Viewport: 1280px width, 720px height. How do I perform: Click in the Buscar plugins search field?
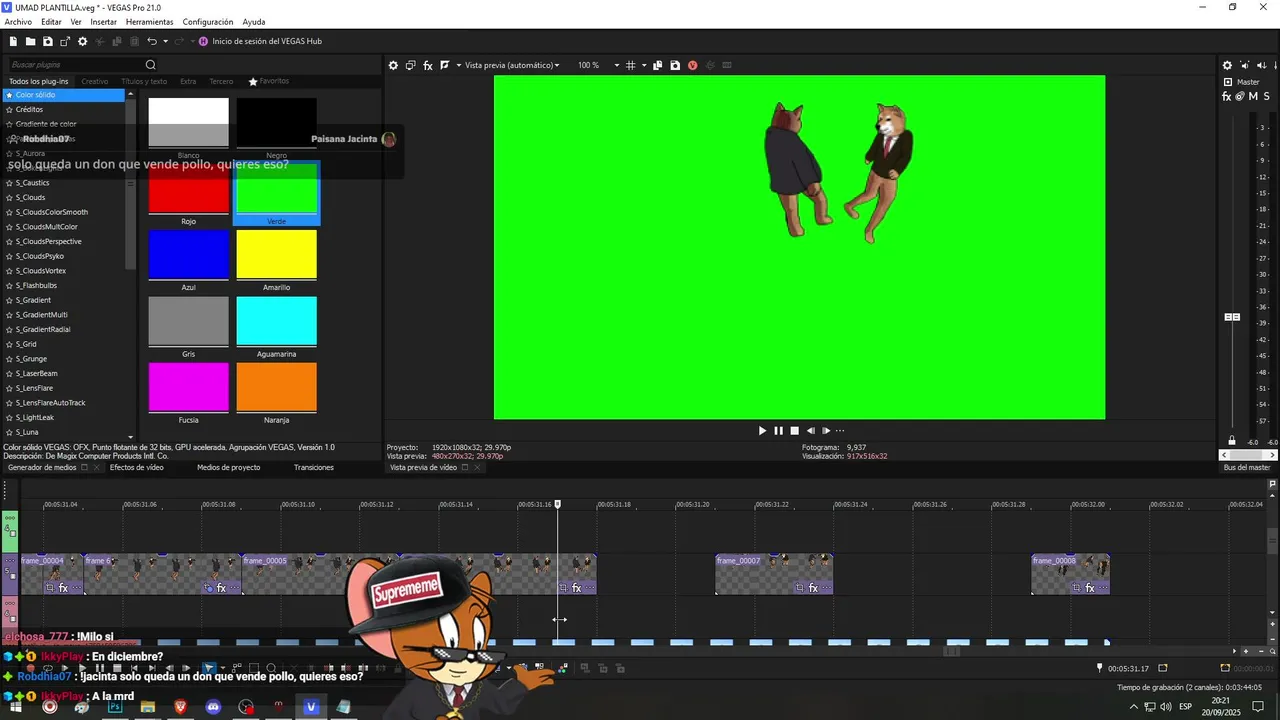click(75, 65)
